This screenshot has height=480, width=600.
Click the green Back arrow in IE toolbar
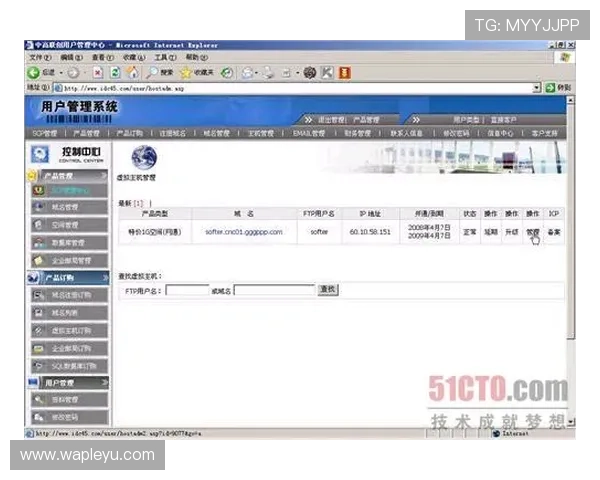(x=34, y=73)
